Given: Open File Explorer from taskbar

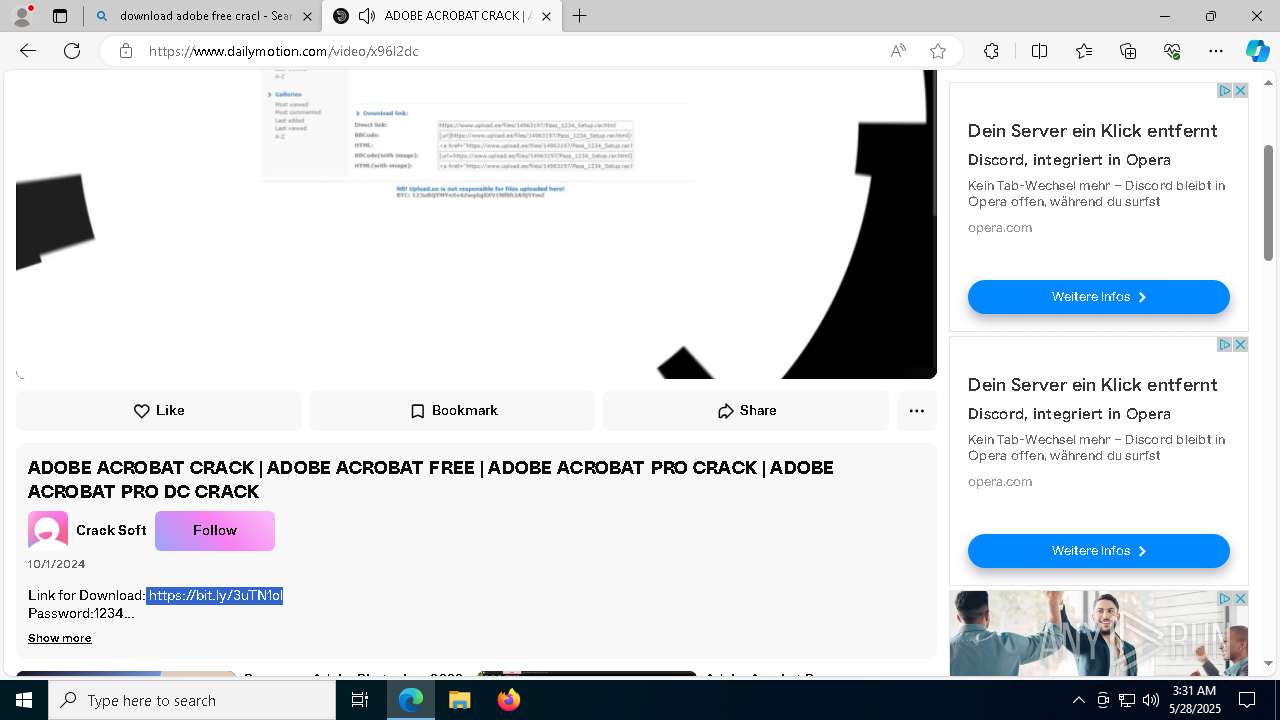Looking at the screenshot, I should (x=459, y=700).
